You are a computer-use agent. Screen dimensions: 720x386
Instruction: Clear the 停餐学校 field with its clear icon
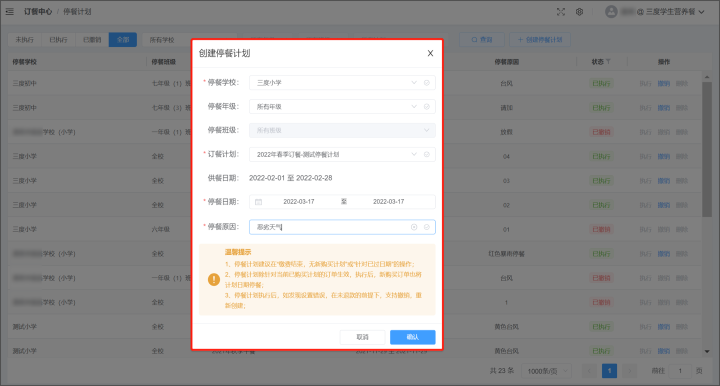(x=427, y=83)
